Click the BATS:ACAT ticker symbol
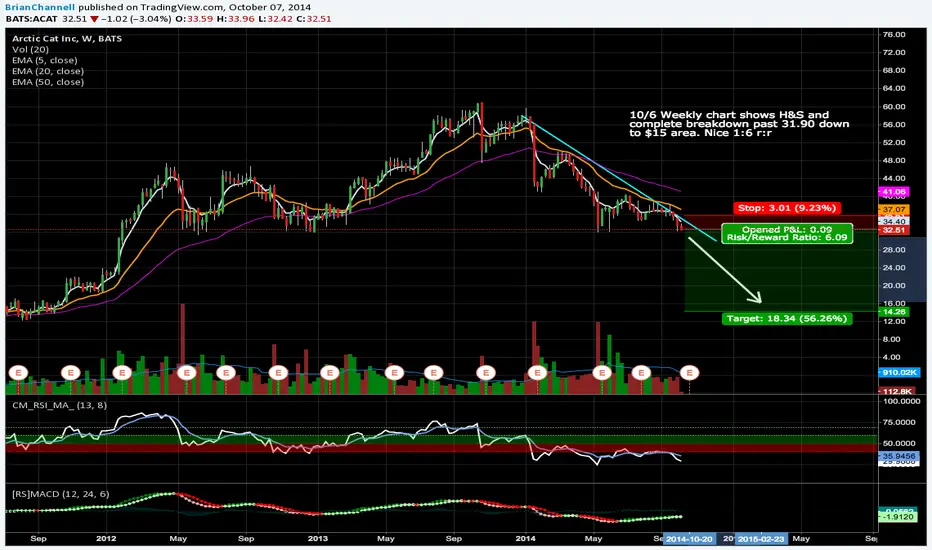932x550 pixels. [x=32, y=19]
